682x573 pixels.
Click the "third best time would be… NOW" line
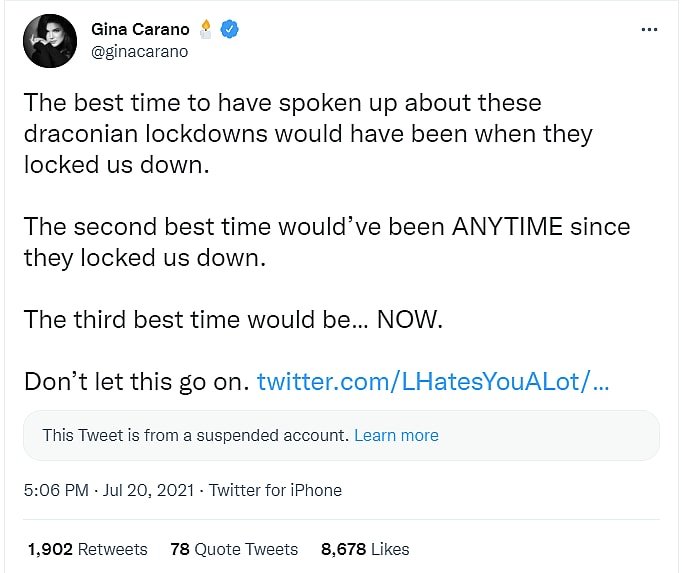pos(232,319)
